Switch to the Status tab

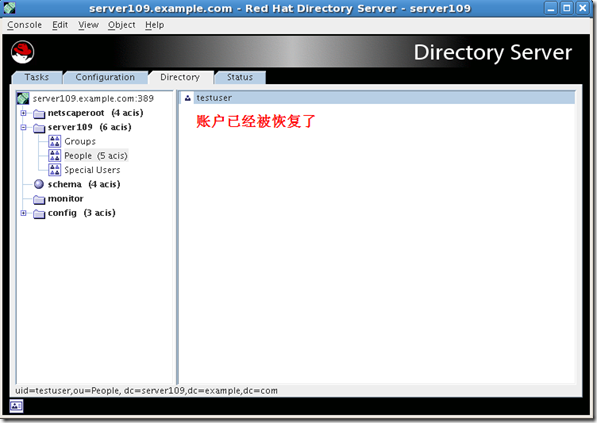pos(240,77)
